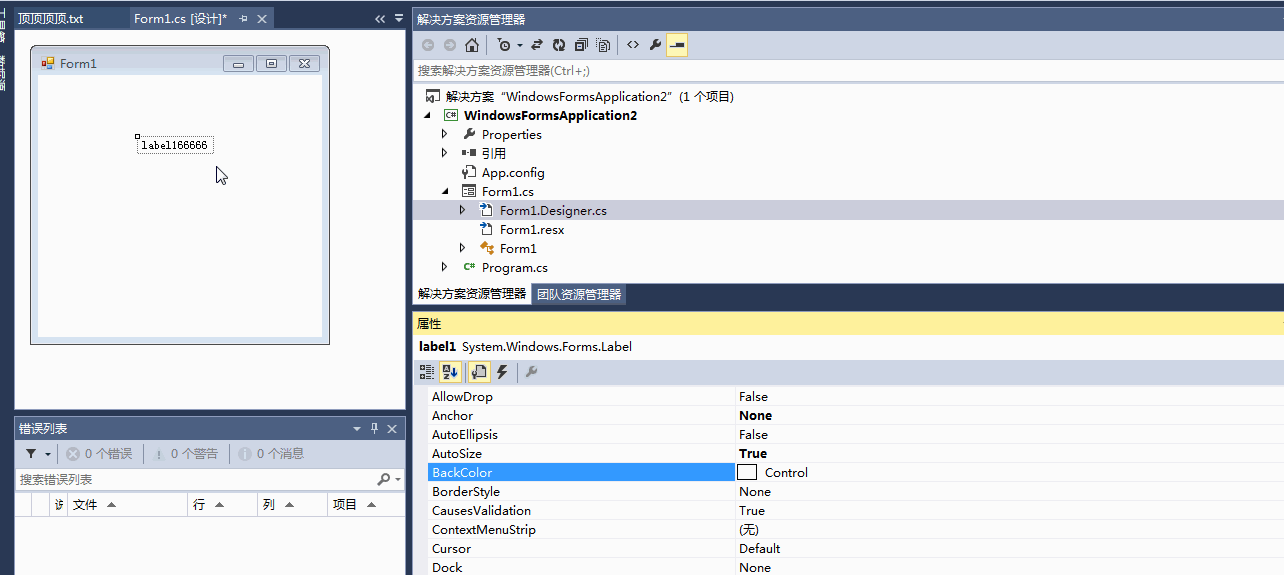
Task: Toggle the 0 个消息 messages button
Action: point(270,454)
